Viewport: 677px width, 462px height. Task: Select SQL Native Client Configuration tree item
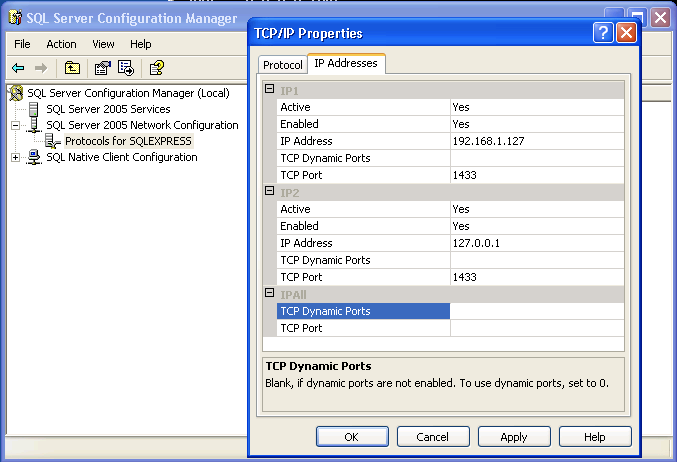[x=122, y=157]
